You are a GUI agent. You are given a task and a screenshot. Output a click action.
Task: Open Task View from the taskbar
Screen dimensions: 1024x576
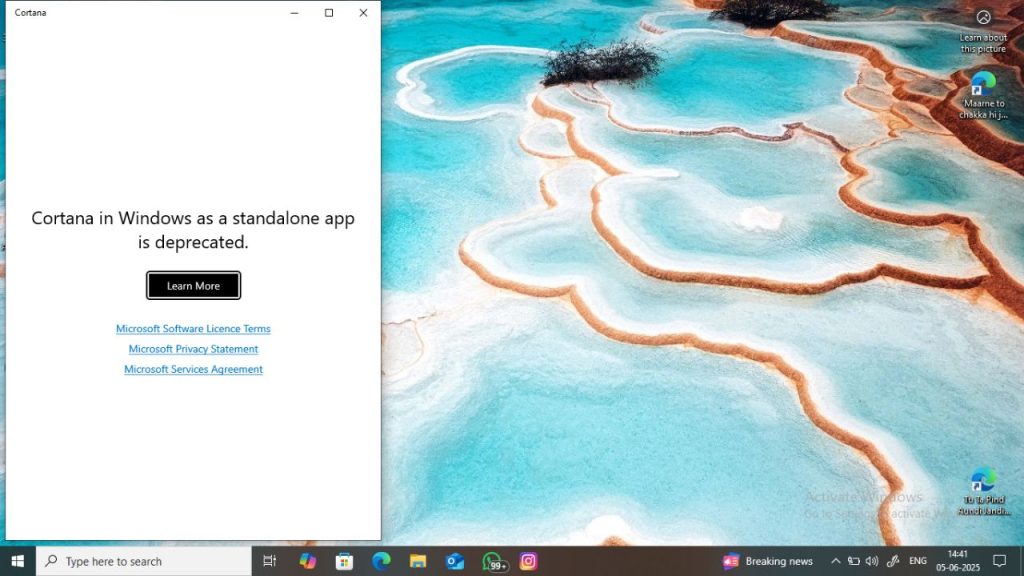pos(269,561)
